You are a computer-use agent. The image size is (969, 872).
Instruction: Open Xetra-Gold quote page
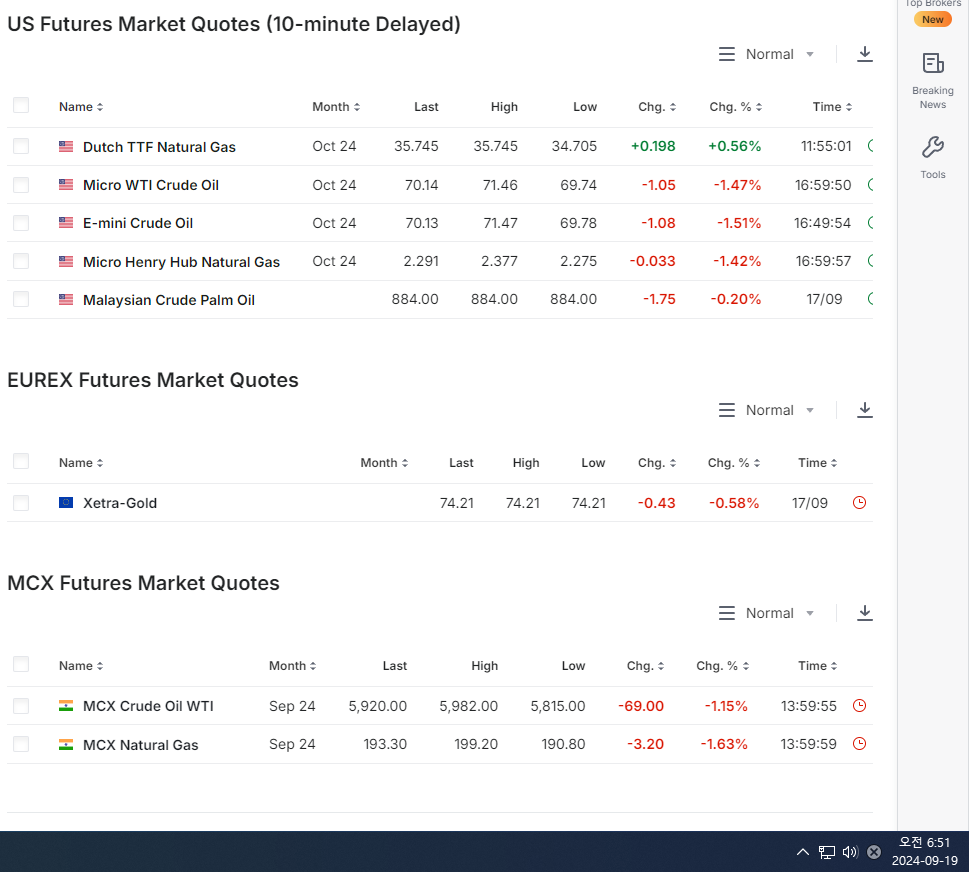[120, 503]
